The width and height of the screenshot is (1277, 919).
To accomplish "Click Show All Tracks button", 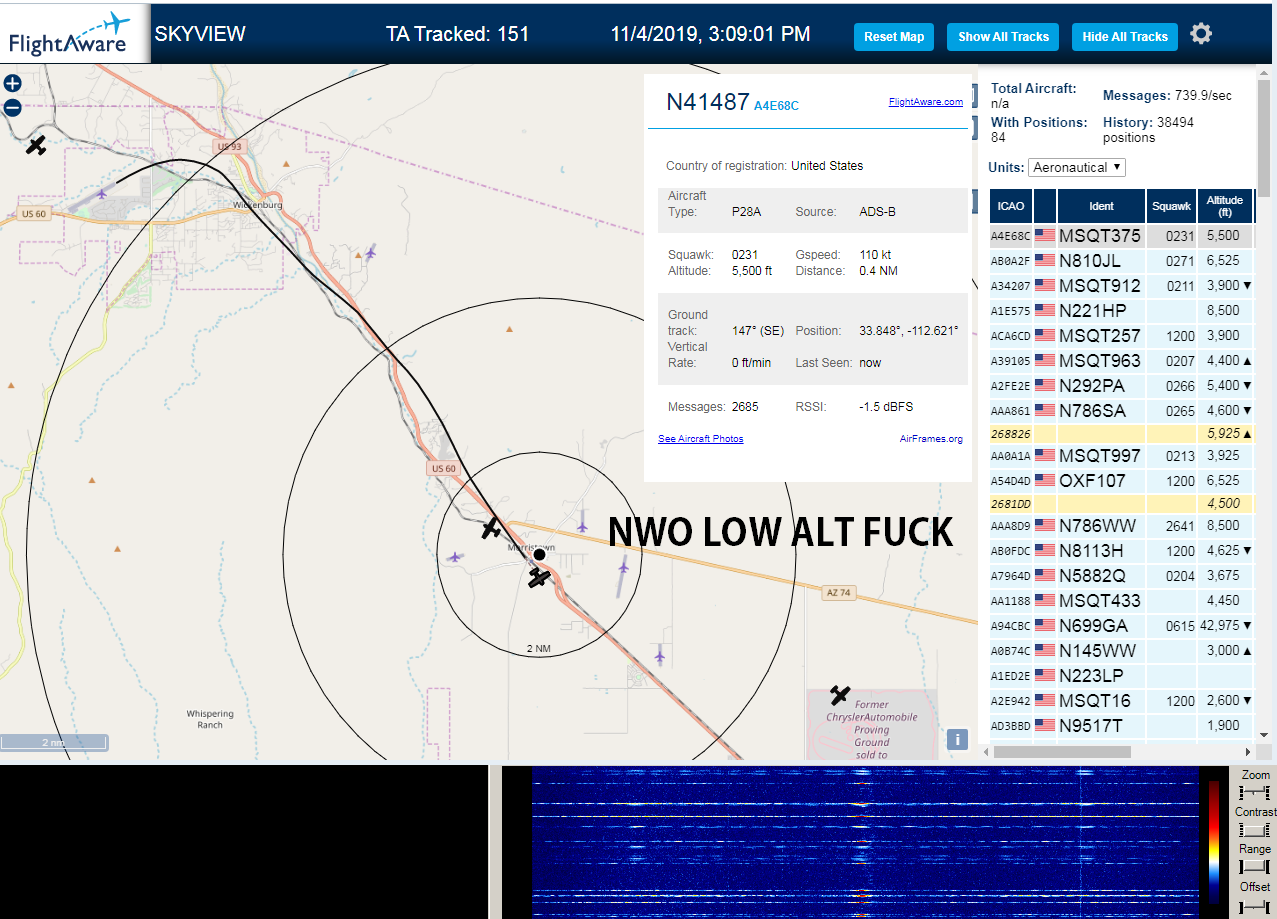I will click(1003, 37).
